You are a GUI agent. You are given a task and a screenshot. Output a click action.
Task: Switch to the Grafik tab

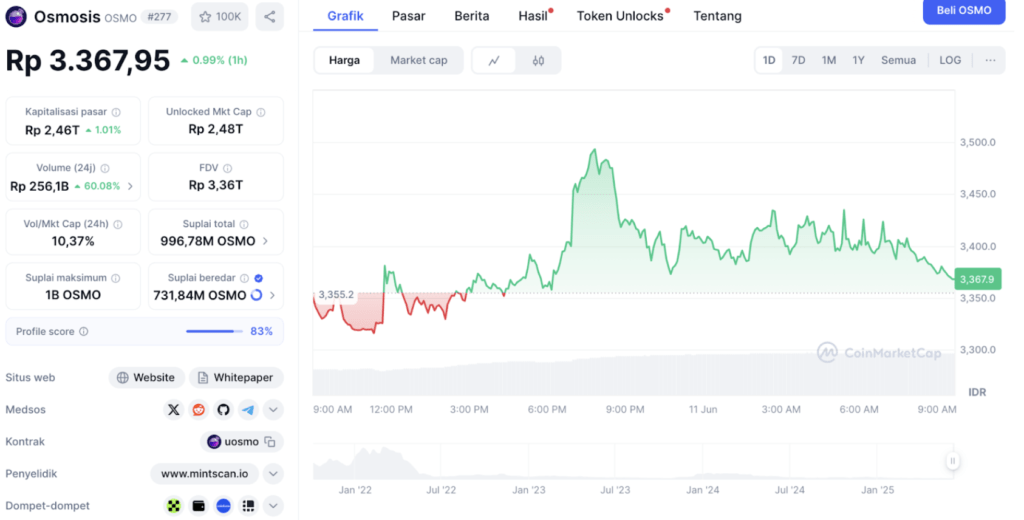point(345,16)
